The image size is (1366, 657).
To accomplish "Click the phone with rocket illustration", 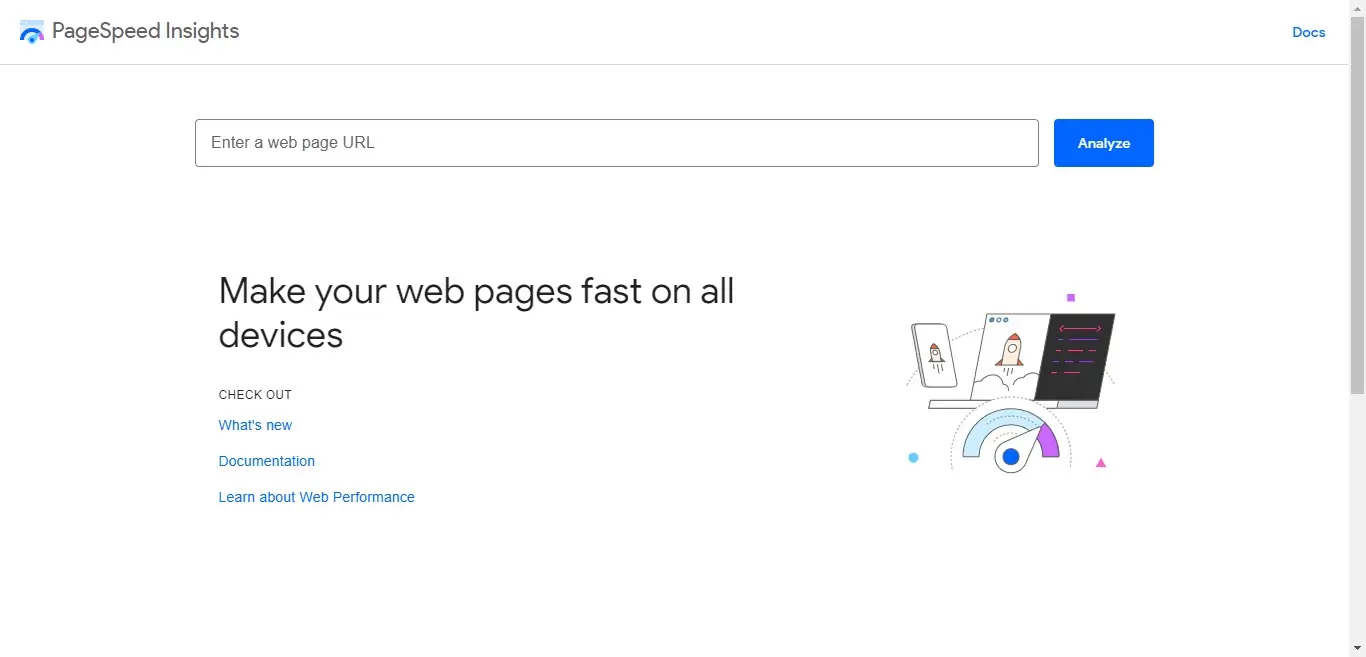I will coord(934,355).
